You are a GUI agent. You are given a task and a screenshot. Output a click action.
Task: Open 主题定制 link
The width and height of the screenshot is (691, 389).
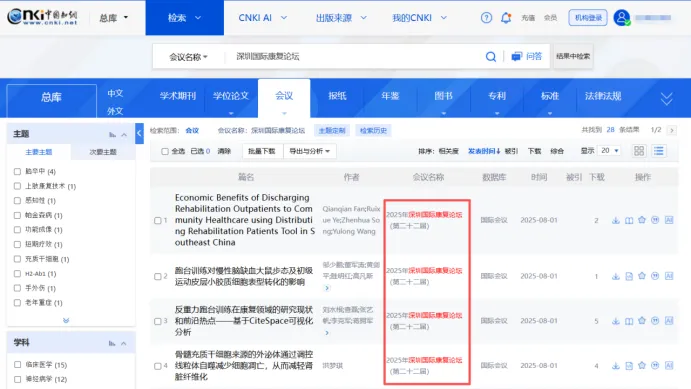pyautogui.click(x=332, y=130)
